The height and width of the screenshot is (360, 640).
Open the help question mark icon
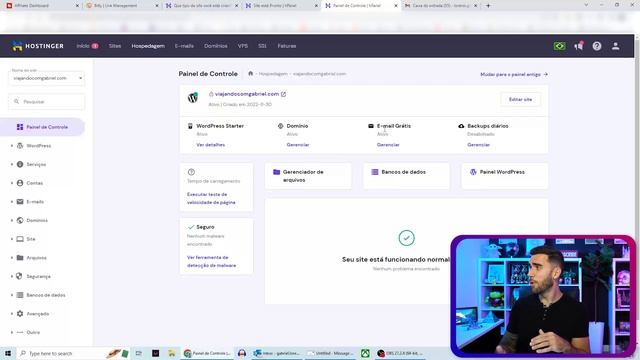(x=597, y=46)
